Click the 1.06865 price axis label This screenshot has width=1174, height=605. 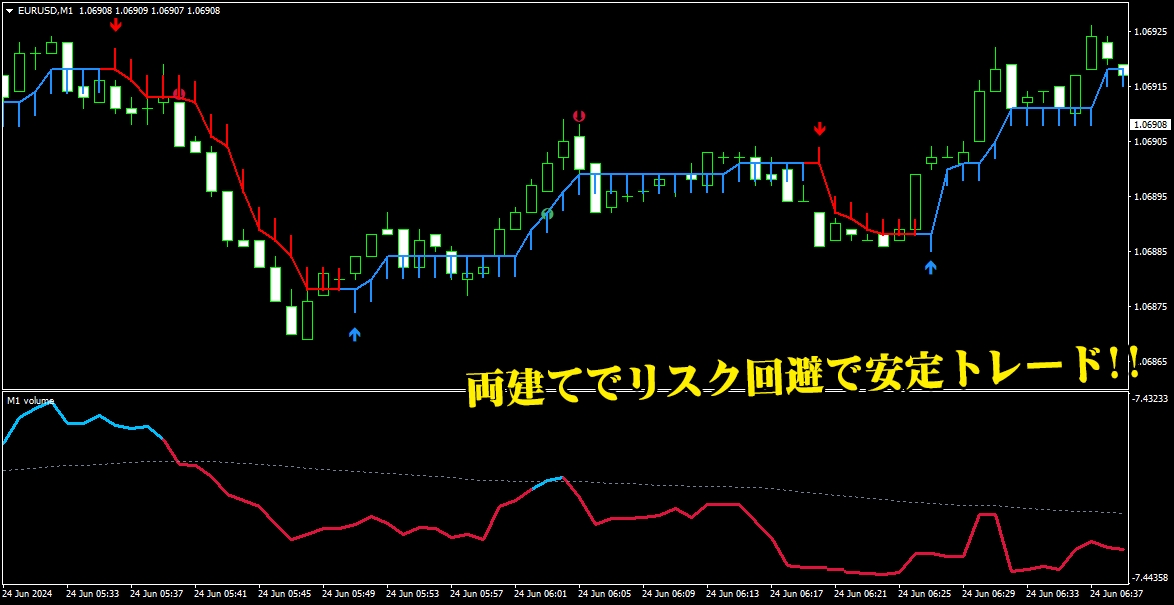(1151, 362)
